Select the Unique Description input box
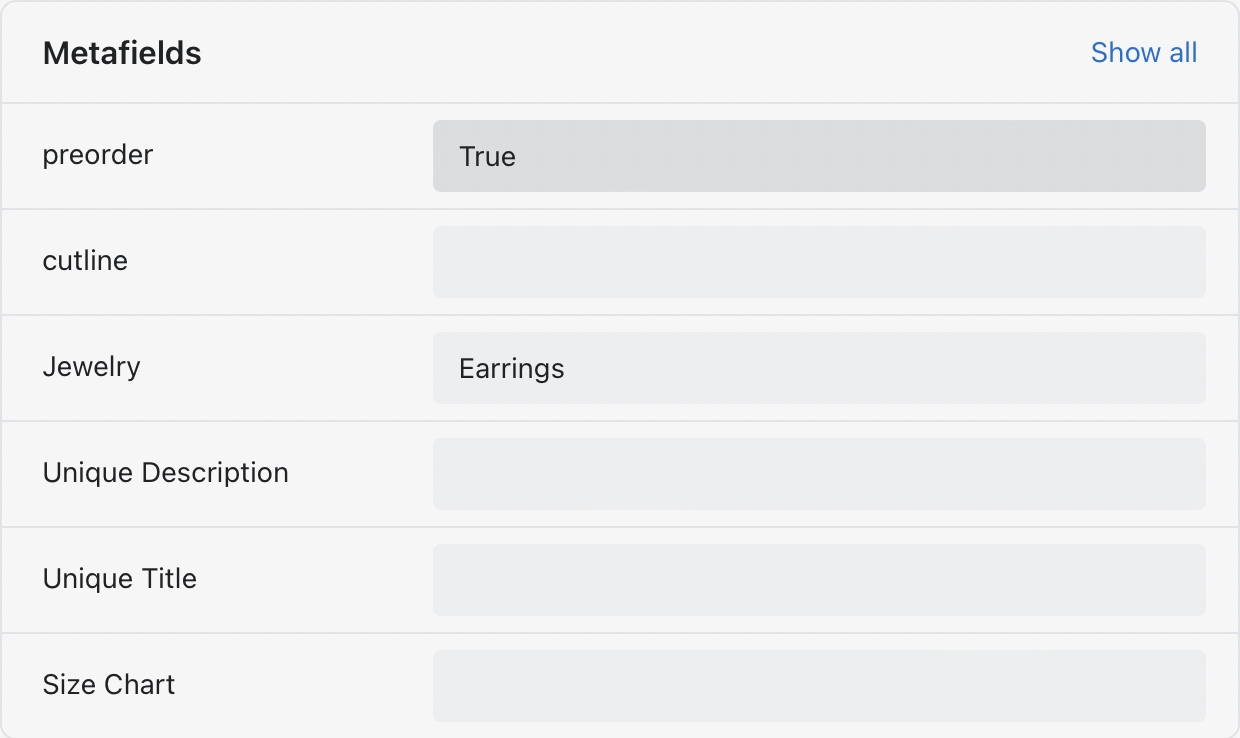This screenshot has width=1240, height=738. click(819, 474)
